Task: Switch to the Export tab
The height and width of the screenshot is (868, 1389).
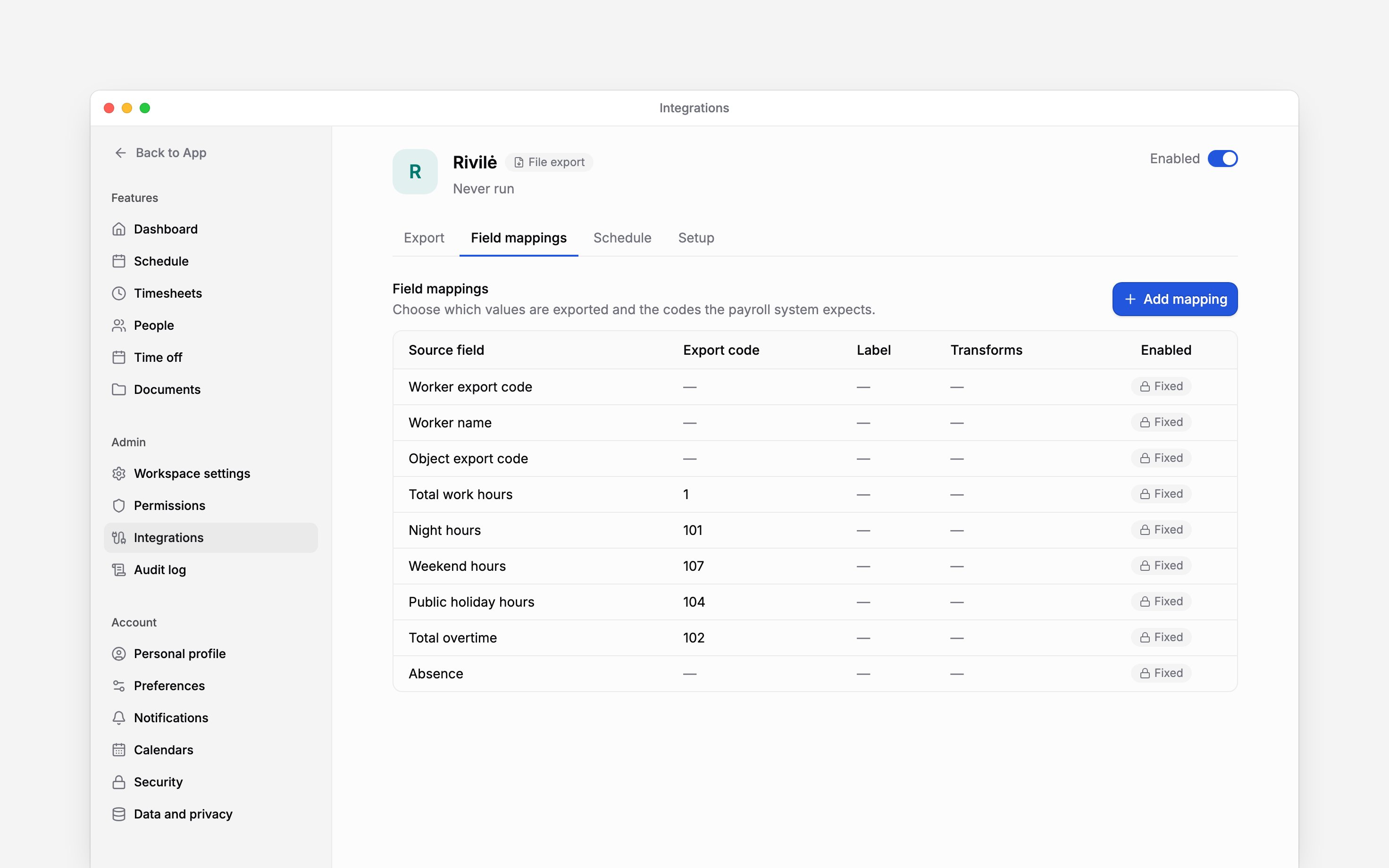Action: (x=424, y=238)
